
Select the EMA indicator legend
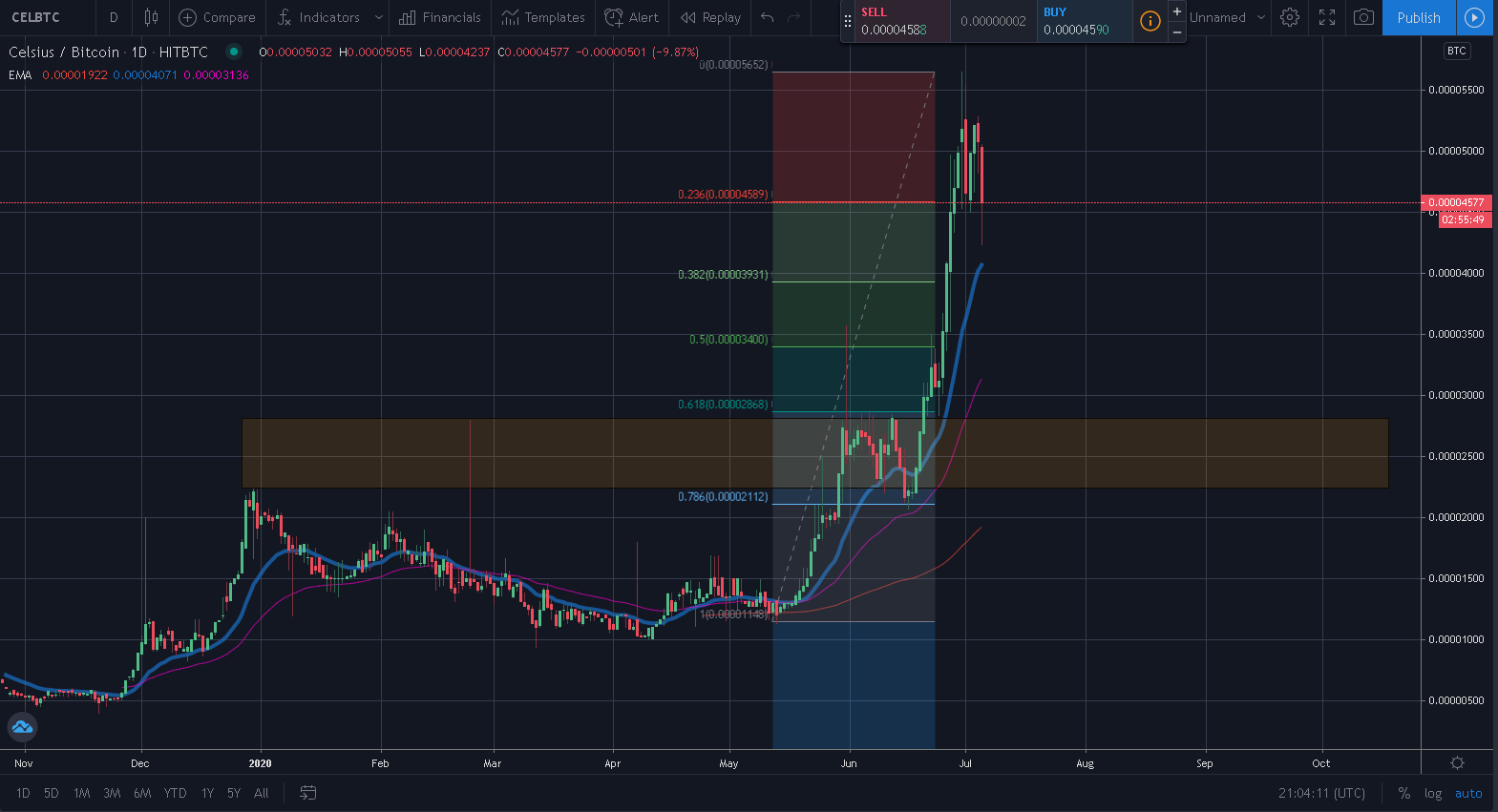[x=19, y=75]
